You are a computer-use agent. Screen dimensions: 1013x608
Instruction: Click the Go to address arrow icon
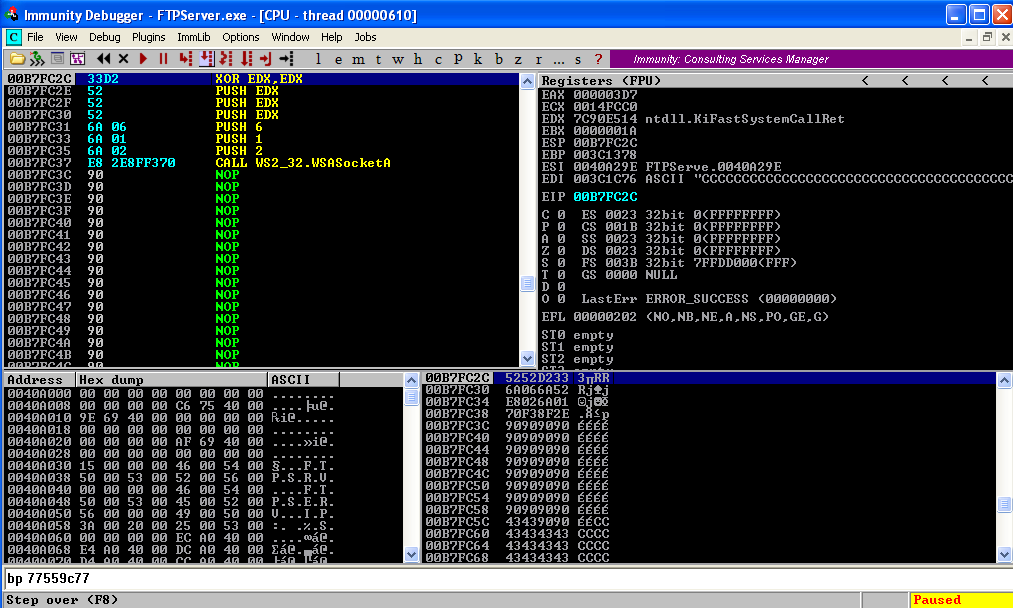click(287, 59)
